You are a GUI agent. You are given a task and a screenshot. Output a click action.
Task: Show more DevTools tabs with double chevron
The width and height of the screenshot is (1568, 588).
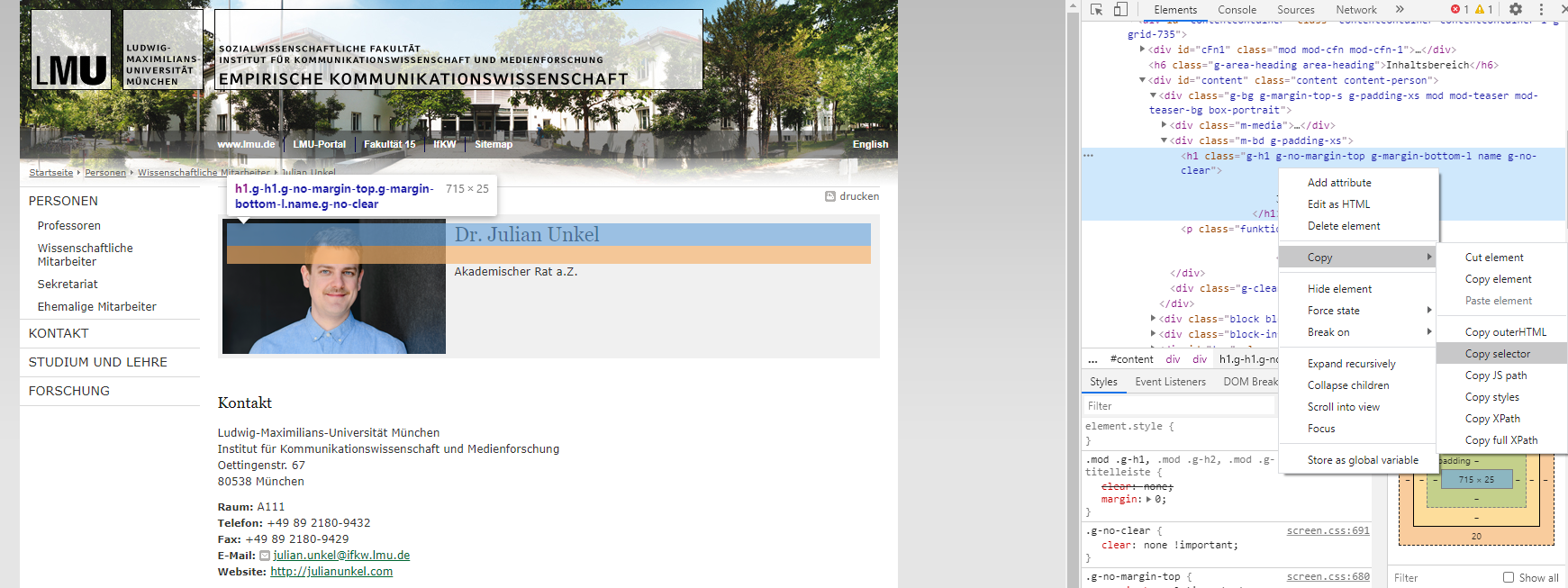pos(1400,9)
